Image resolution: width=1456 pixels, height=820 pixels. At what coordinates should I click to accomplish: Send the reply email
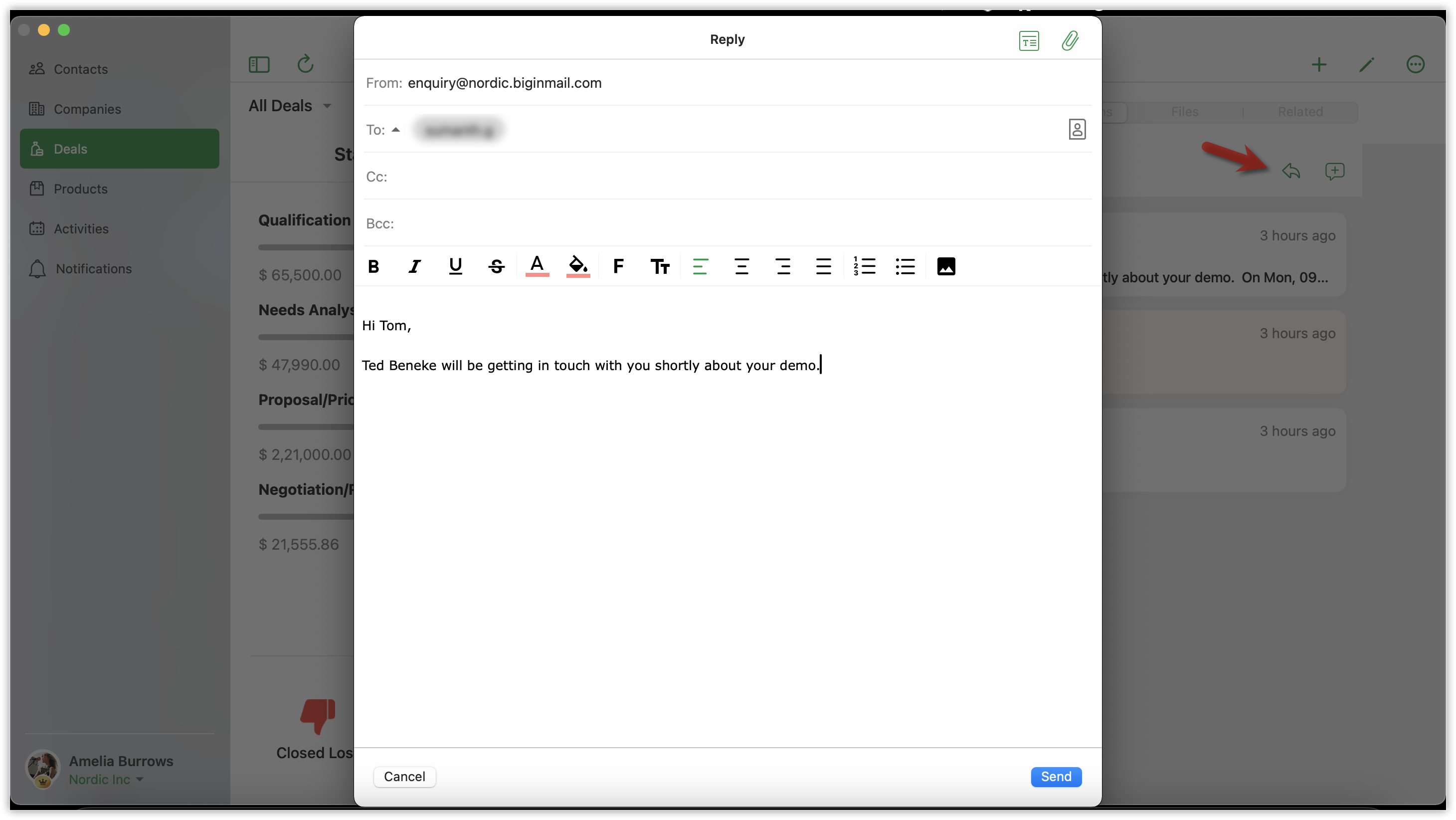tap(1056, 777)
